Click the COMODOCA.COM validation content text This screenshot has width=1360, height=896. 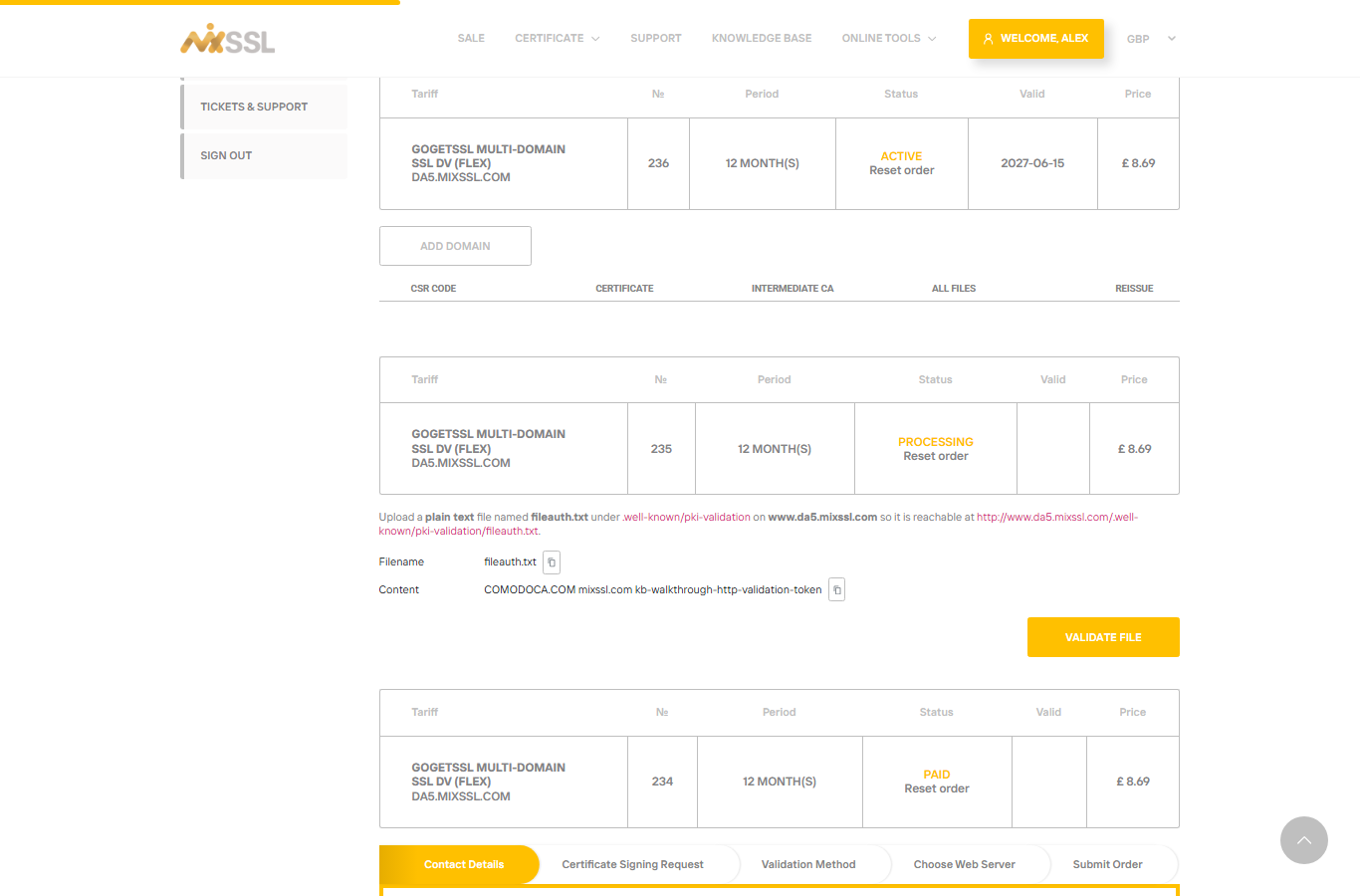tap(652, 590)
